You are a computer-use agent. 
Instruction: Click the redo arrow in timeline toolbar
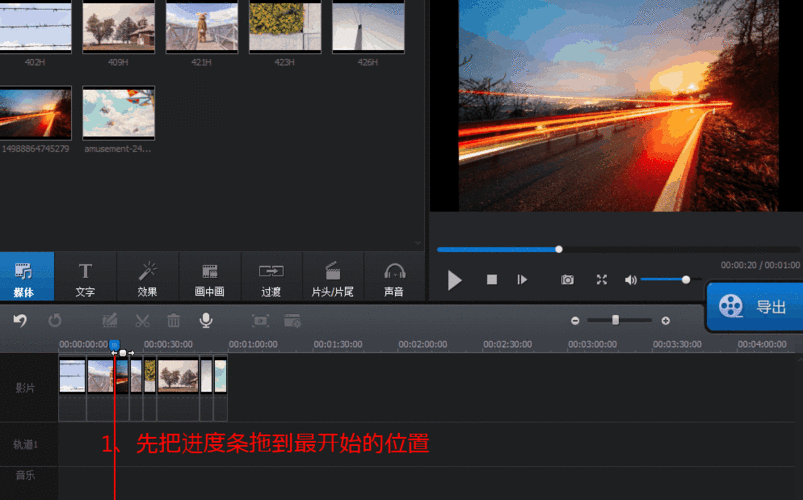54,320
